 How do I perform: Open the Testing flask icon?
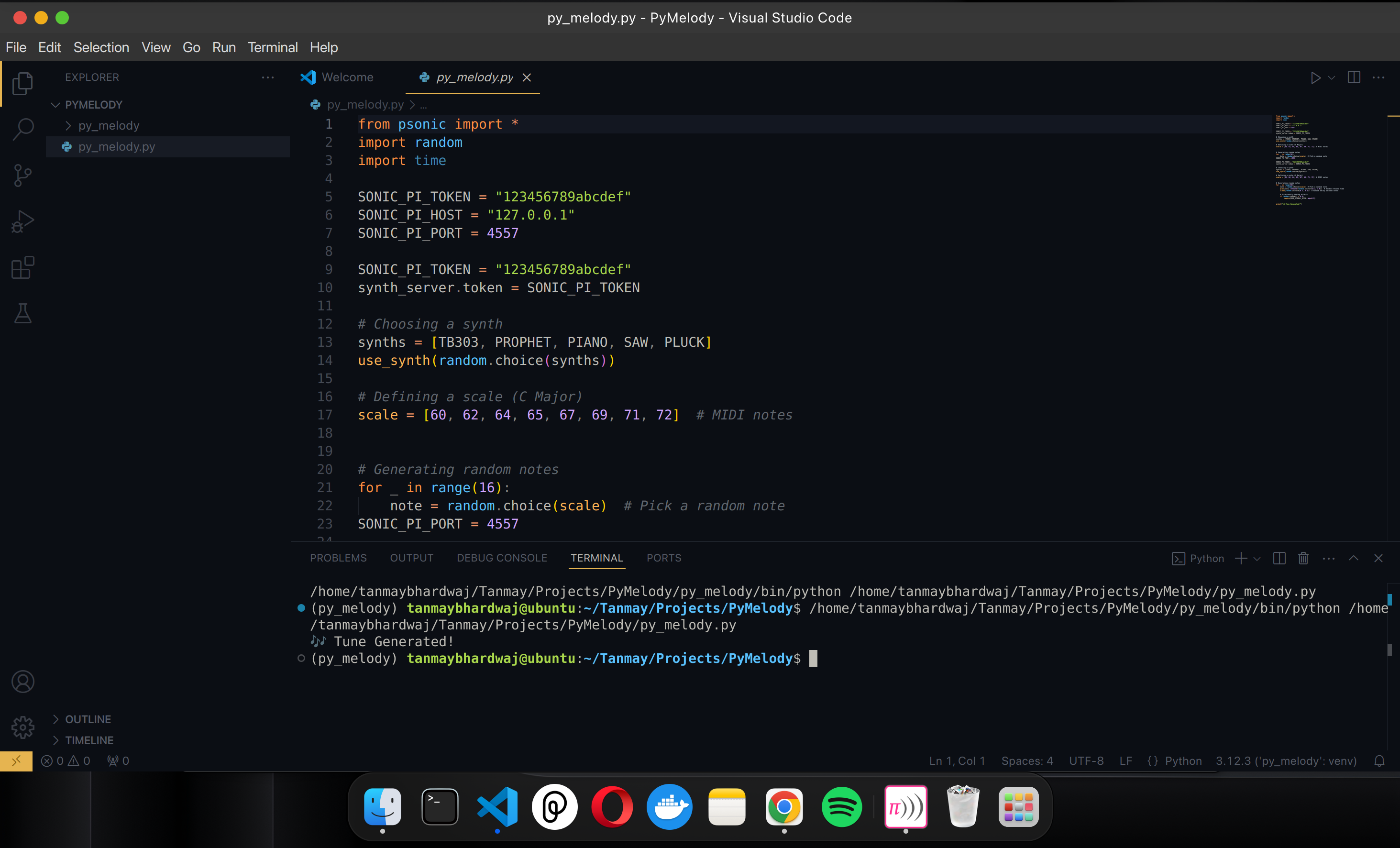tap(23, 314)
